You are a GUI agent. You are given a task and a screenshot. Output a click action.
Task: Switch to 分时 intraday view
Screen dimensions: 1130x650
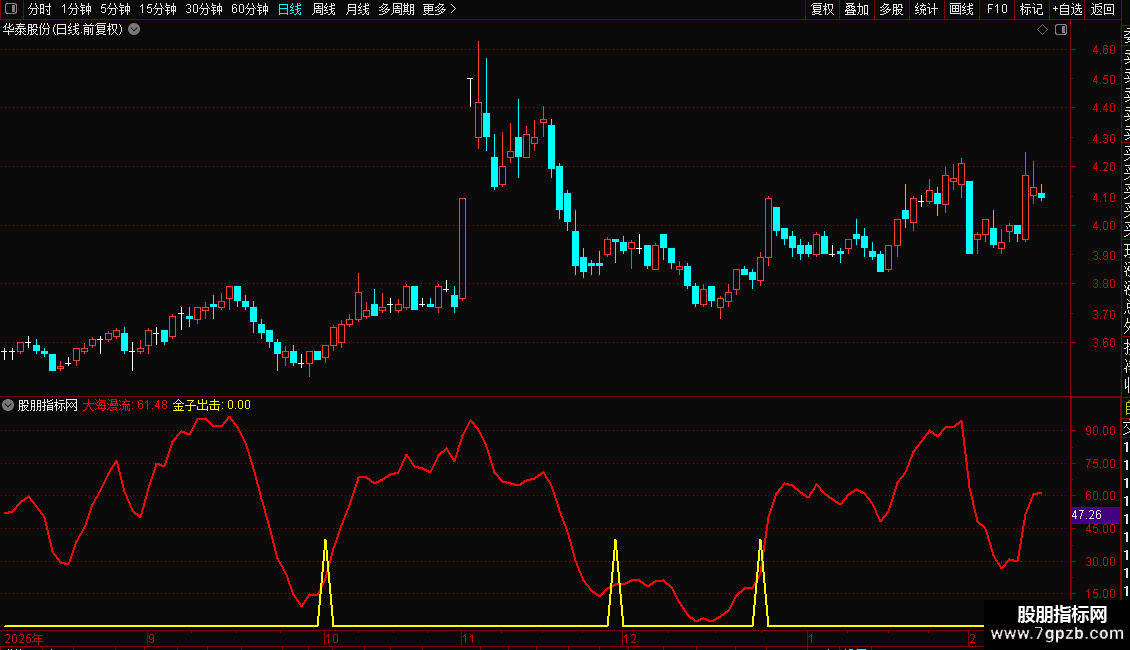click(x=39, y=9)
